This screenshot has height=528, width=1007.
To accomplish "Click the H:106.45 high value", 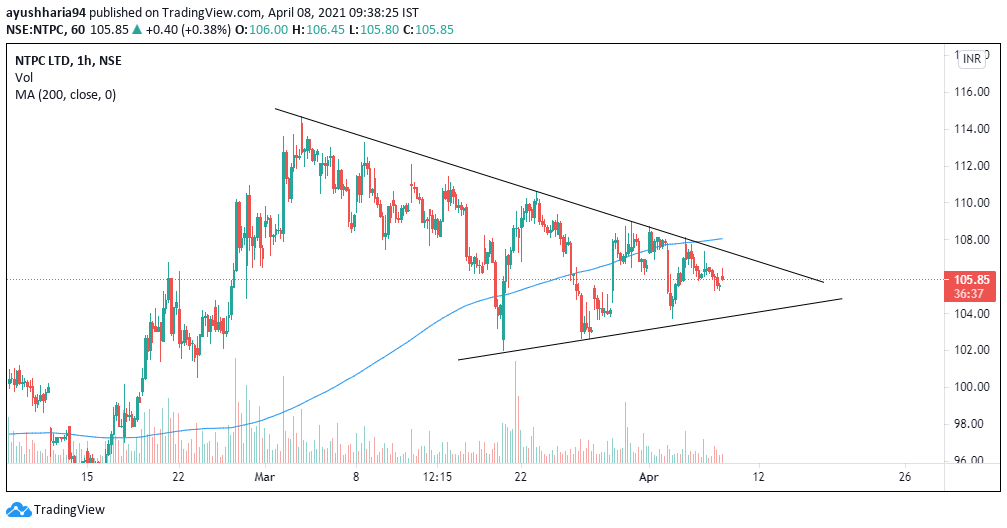I will point(318,30).
